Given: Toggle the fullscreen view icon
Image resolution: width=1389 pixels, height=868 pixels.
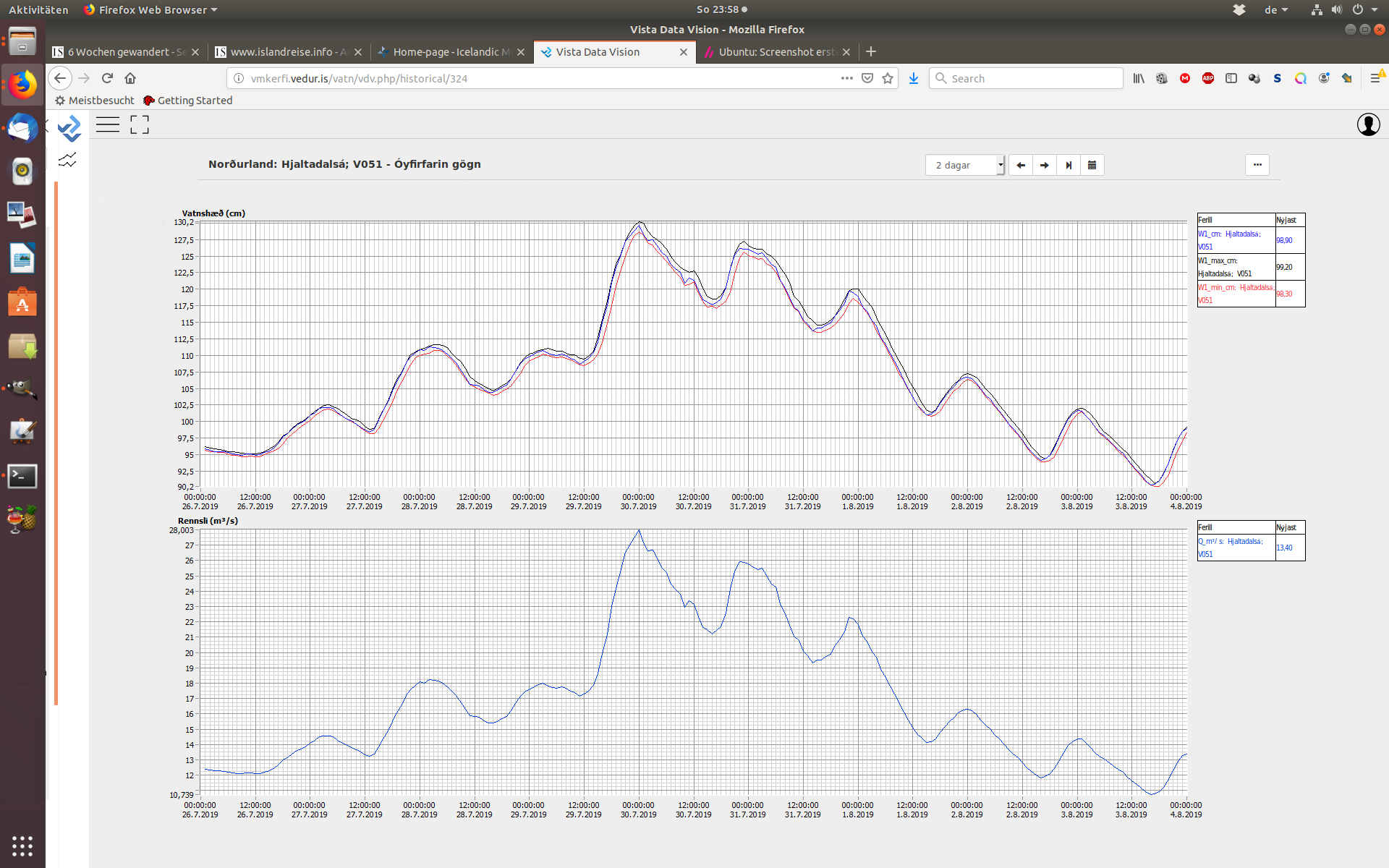Looking at the screenshot, I should coord(140,125).
